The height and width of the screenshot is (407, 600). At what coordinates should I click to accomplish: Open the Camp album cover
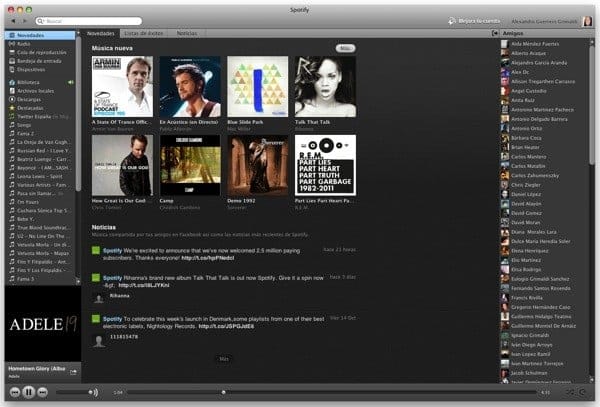(190, 165)
